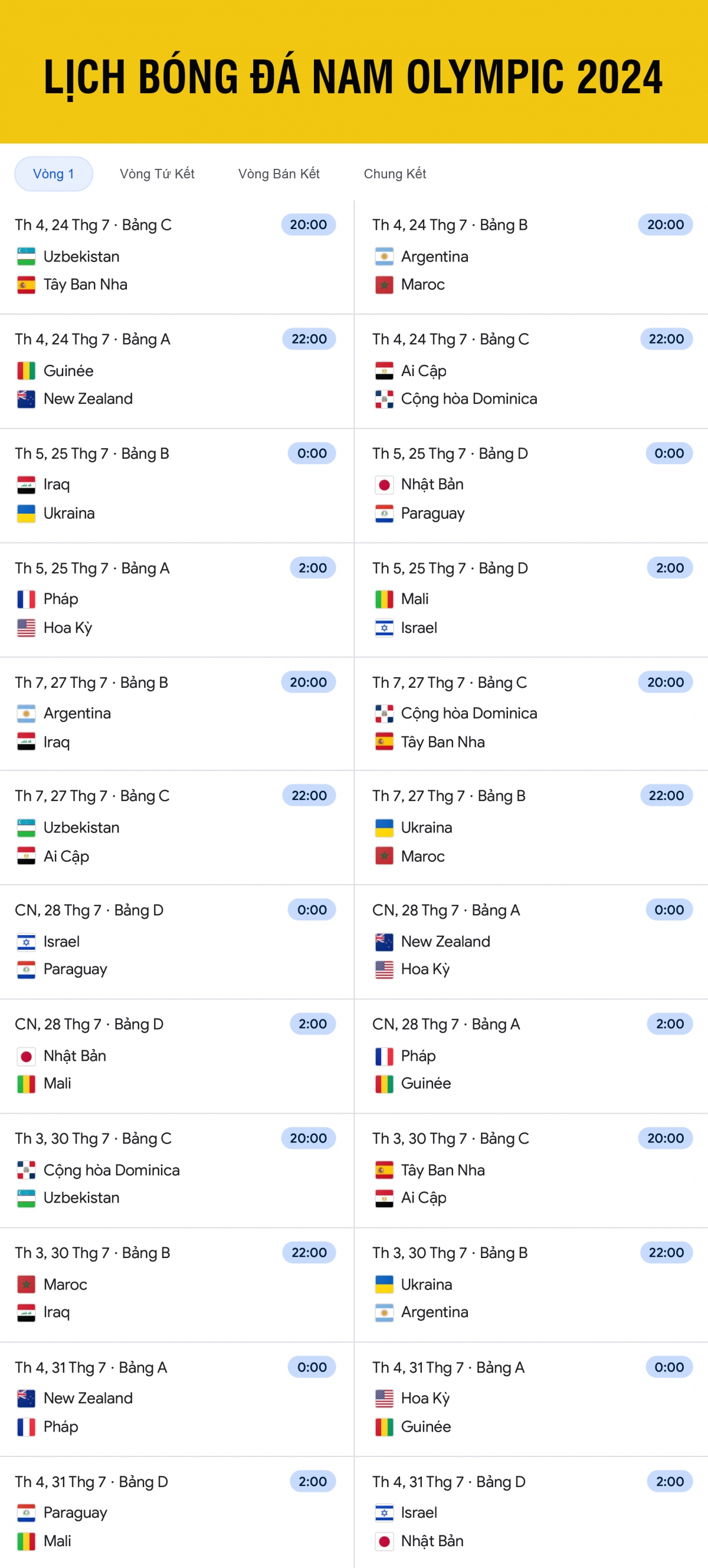Open the Vòng Bán Kết tab

coord(278,174)
